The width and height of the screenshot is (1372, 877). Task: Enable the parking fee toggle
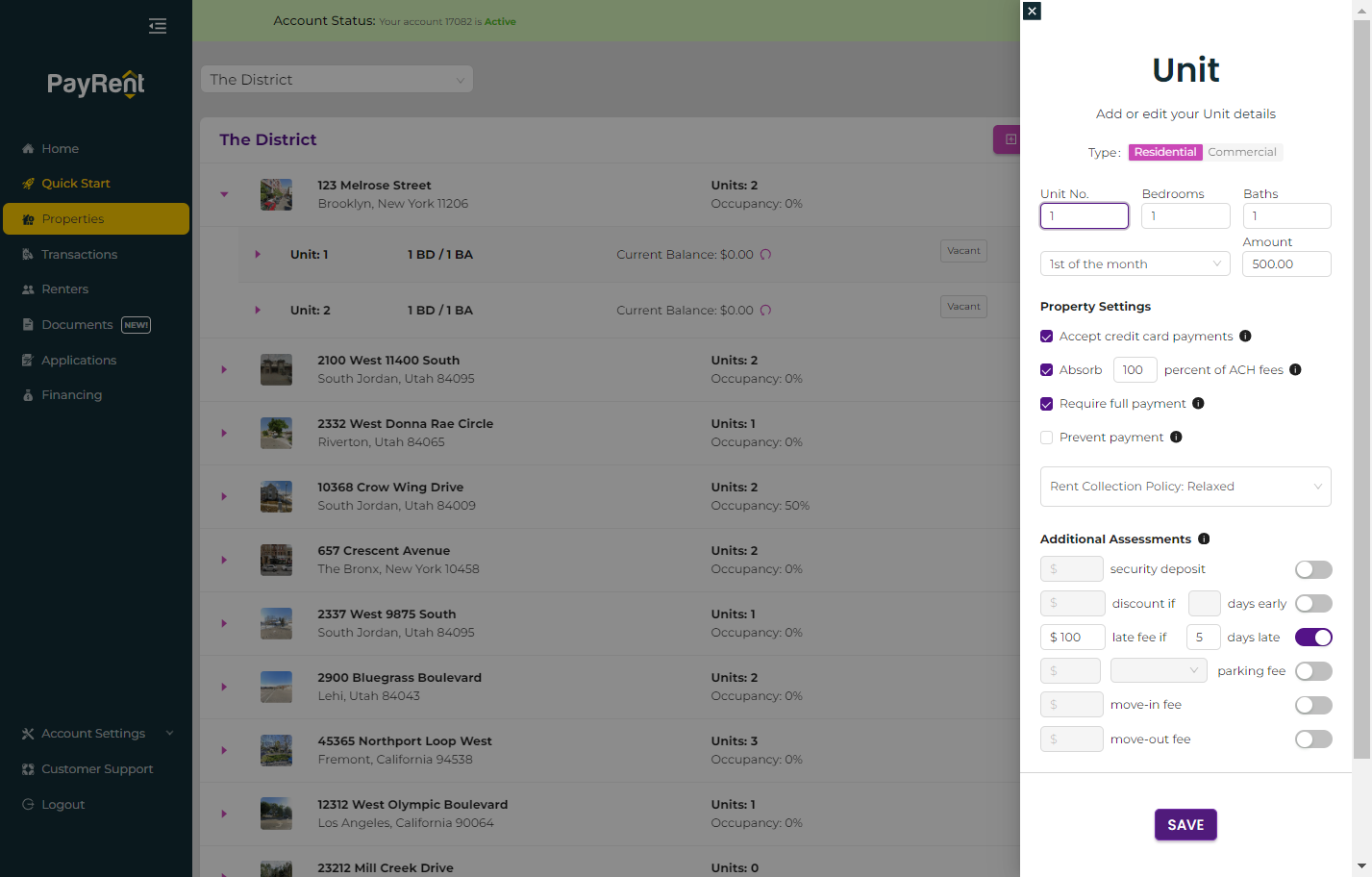coord(1313,671)
